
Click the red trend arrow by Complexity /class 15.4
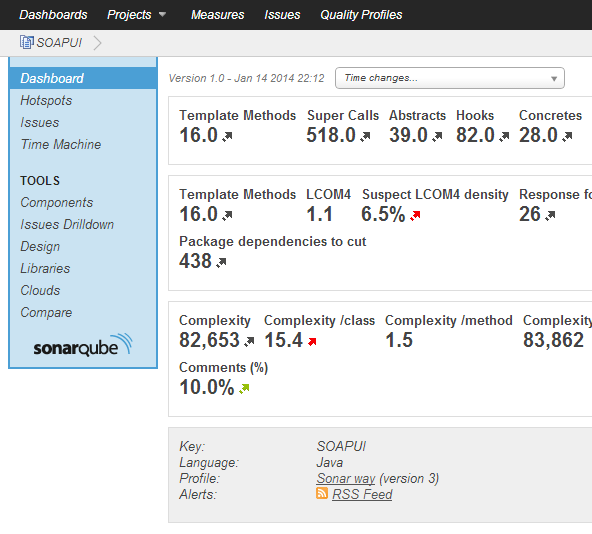[312, 341]
